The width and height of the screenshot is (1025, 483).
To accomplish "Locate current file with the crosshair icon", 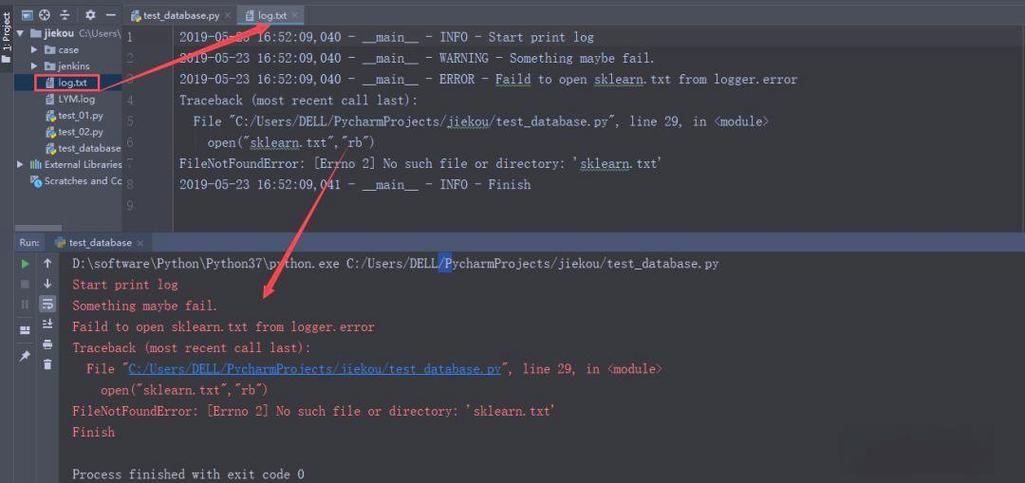I will click(44, 14).
